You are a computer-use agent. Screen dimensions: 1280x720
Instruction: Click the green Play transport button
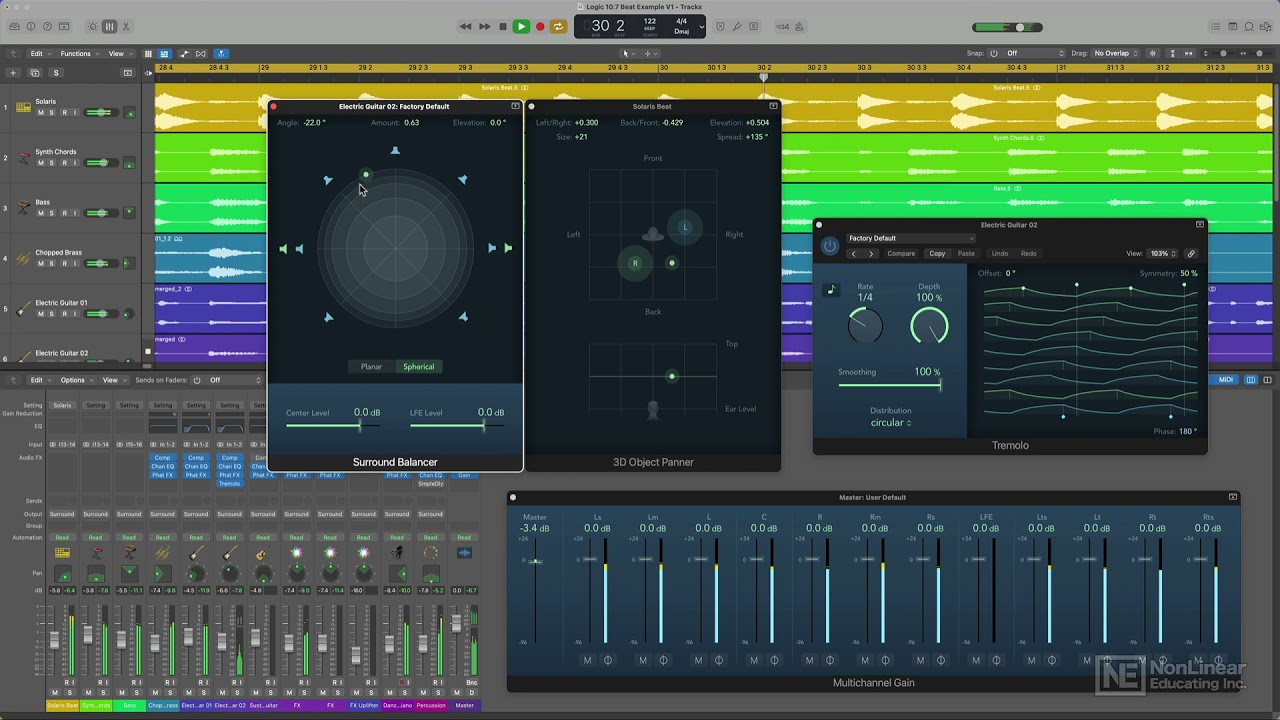pos(521,26)
